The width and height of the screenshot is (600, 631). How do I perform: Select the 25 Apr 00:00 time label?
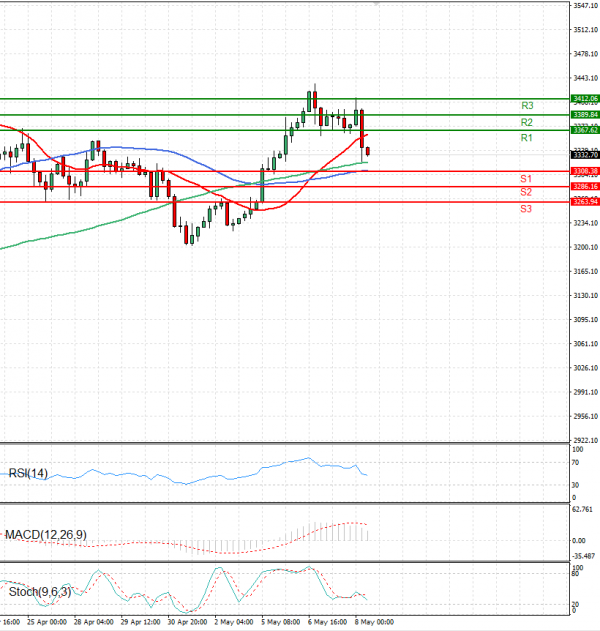[47, 621]
